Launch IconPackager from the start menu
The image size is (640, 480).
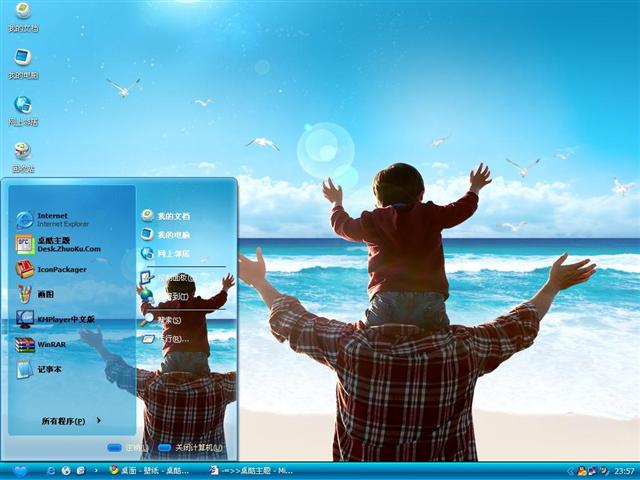pyautogui.click(x=51, y=269)
